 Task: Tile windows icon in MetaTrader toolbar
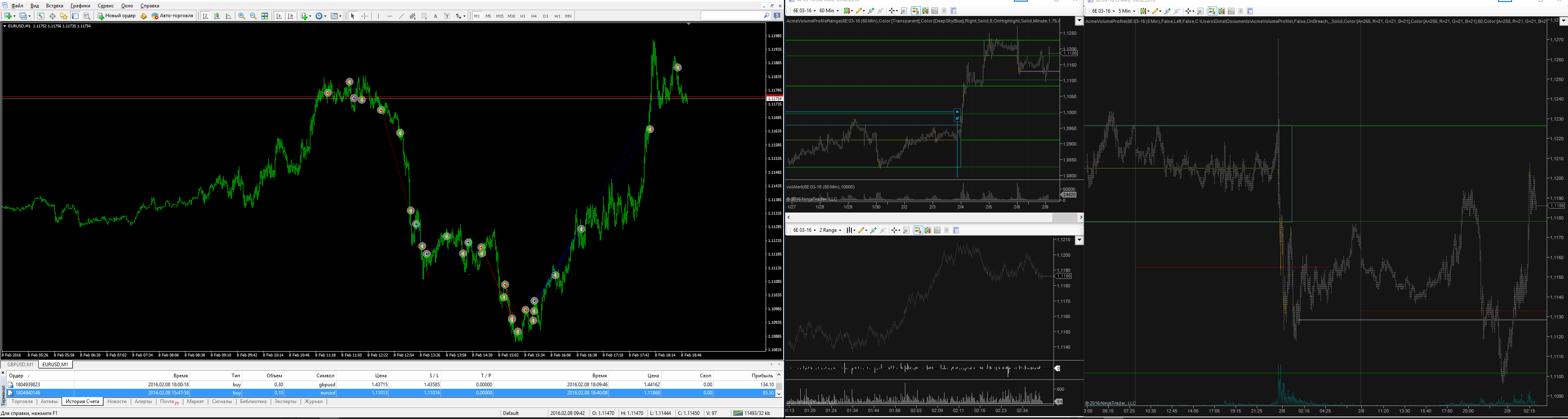pyautogui.click(x=265, y=16)
